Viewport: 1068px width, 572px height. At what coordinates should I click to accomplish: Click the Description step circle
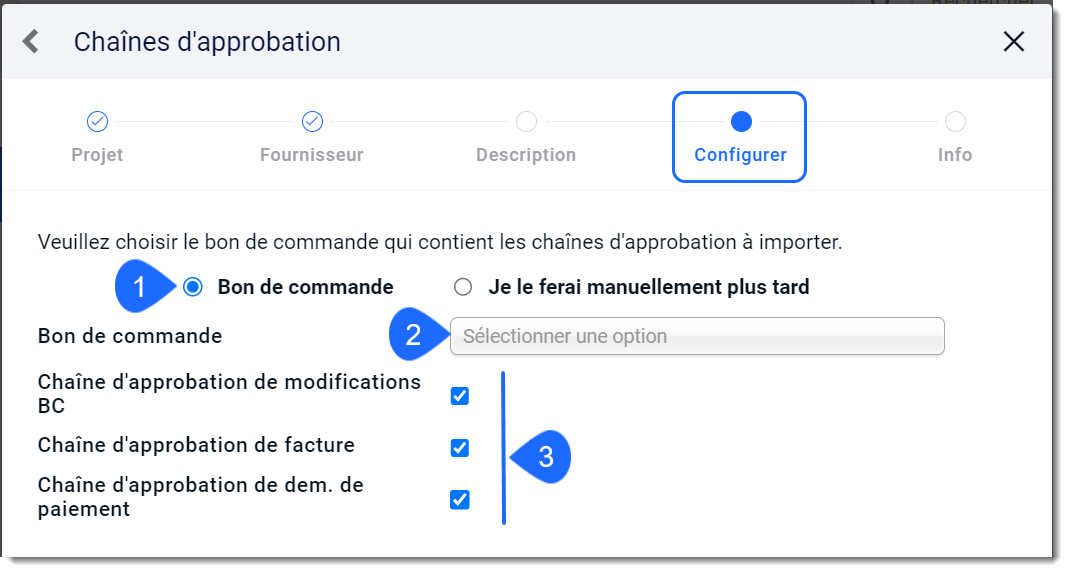click(x=526, y=122)
